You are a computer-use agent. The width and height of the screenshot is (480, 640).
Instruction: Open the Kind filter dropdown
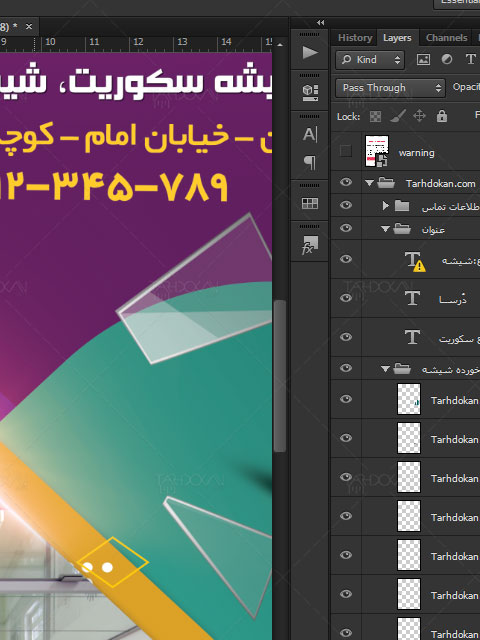pos(370,60)
